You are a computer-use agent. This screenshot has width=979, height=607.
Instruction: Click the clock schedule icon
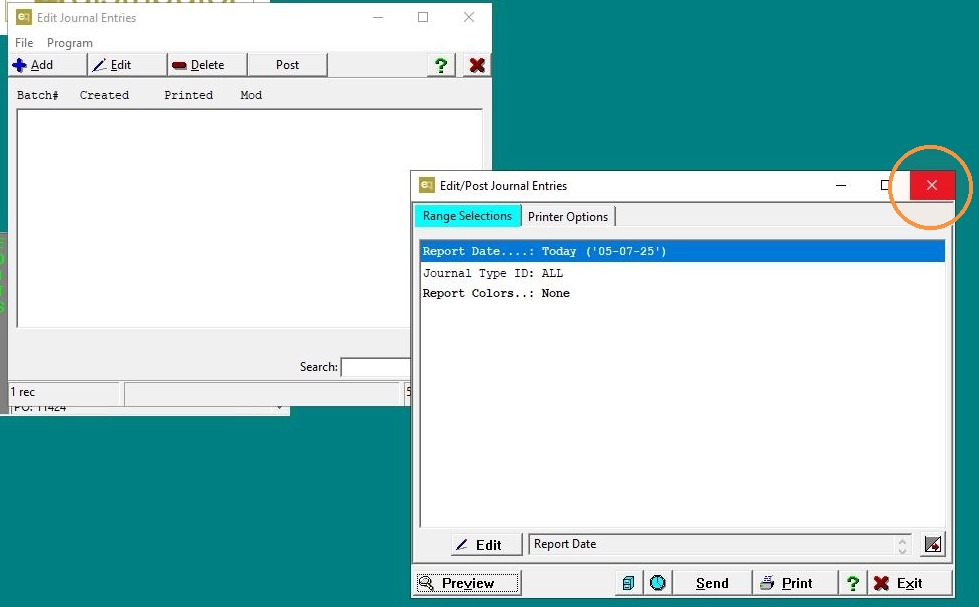click(657, 583)
